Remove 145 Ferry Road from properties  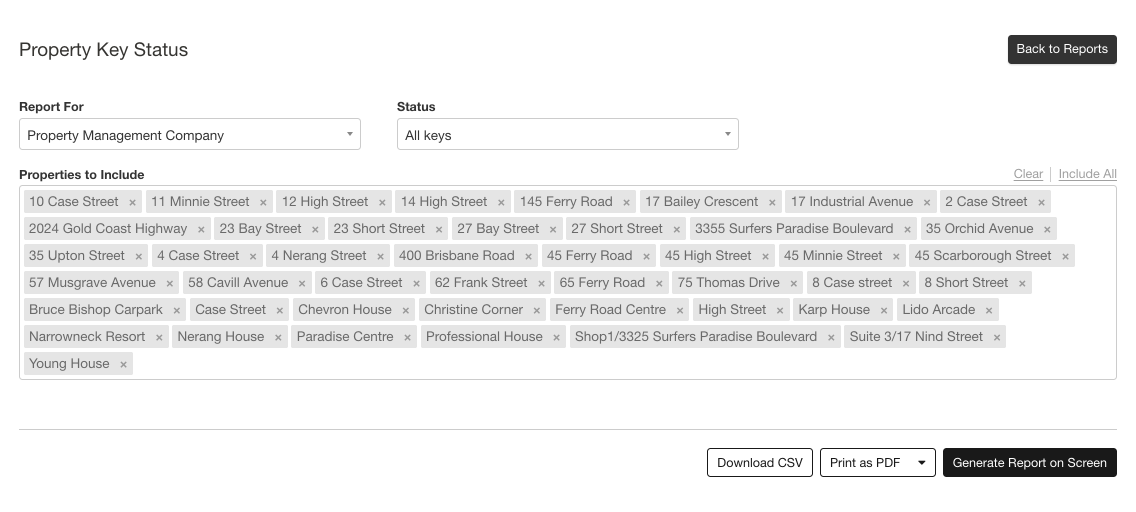tap(626, 202)
